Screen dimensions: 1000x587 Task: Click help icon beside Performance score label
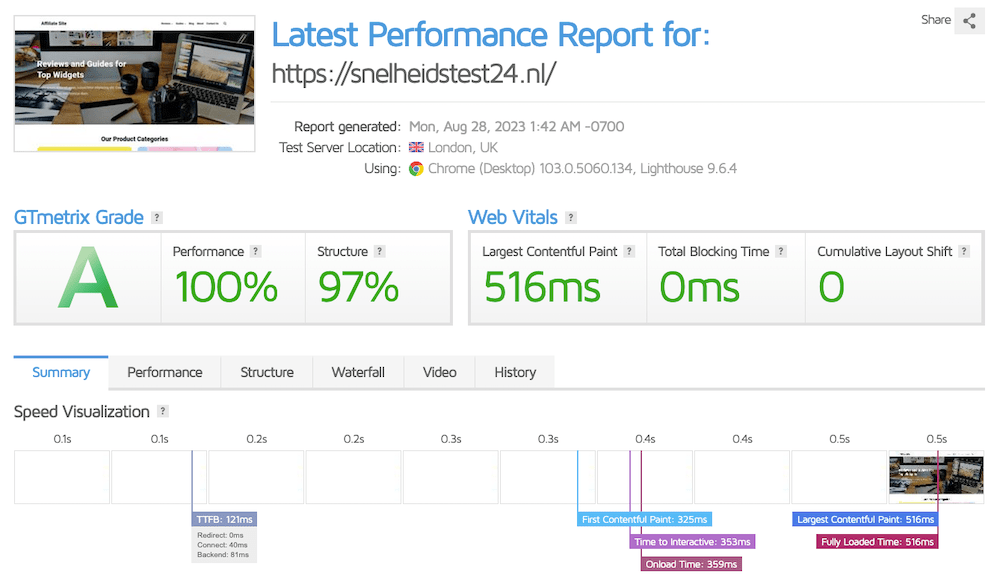pos(256,252)
